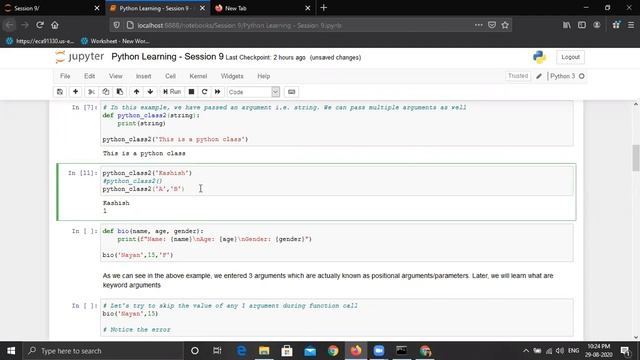Reload the current page

click(x=40, y=25)
